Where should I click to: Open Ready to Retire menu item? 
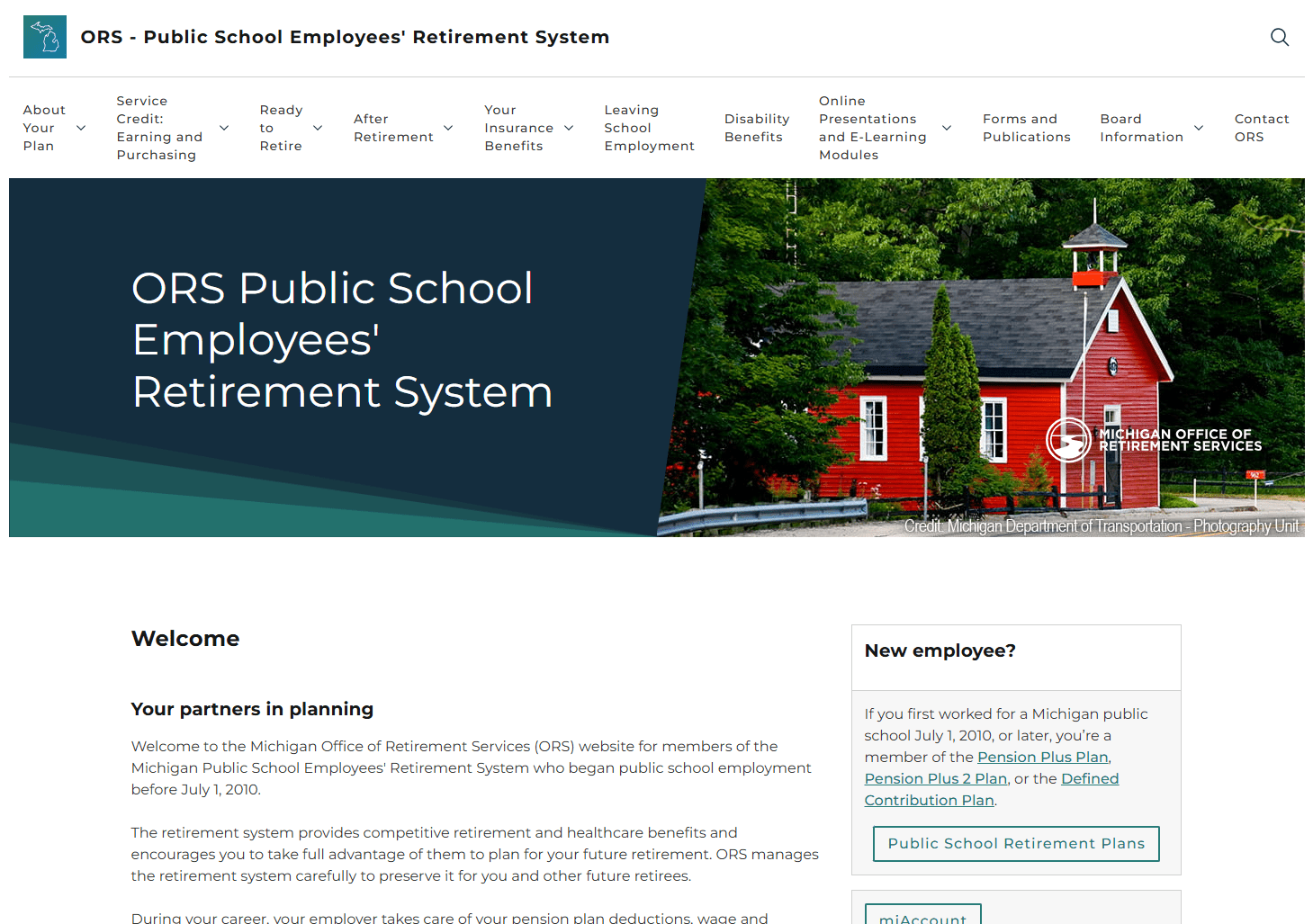(x=281, y=128)
